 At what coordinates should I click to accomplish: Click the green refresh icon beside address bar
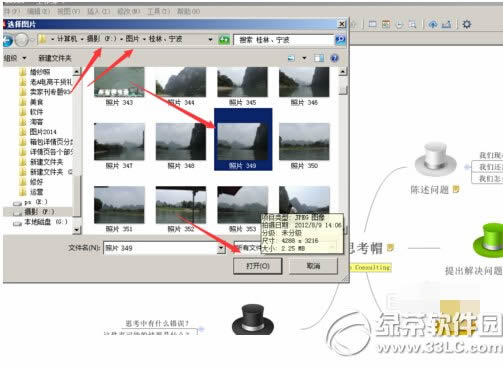224,40
